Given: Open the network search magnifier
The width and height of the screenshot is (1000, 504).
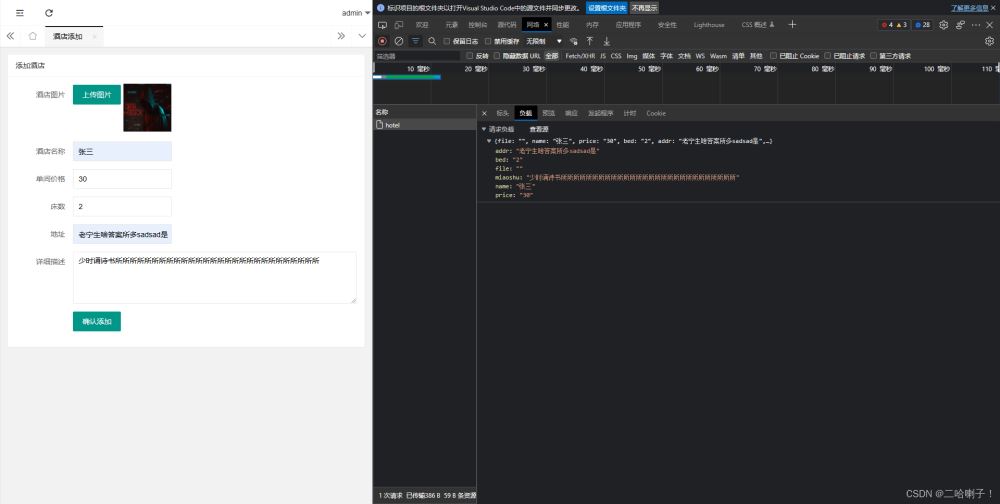Looking at the screenshot, I should tap(432, 41).
